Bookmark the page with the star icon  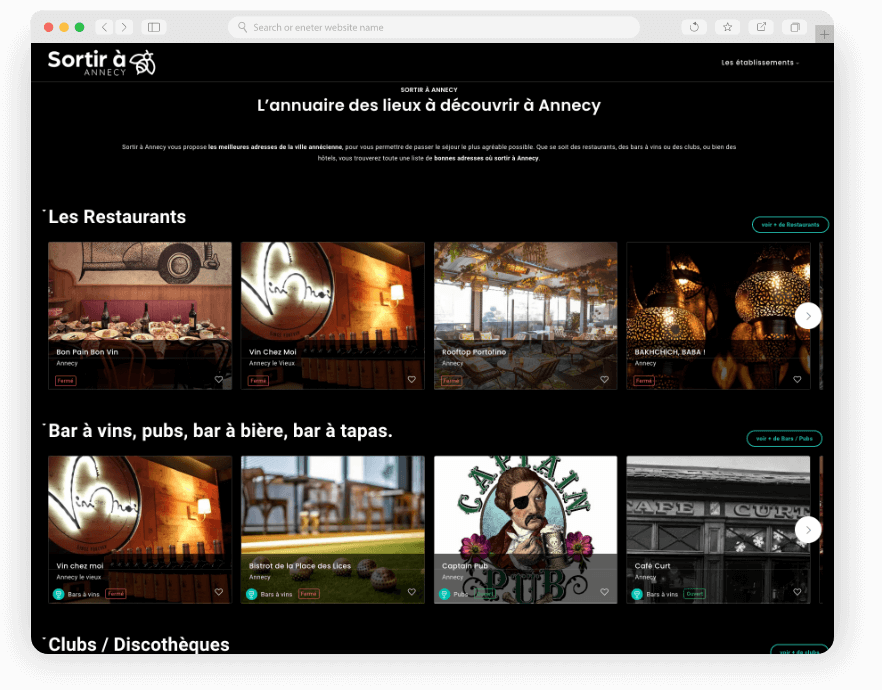point(727,27)
